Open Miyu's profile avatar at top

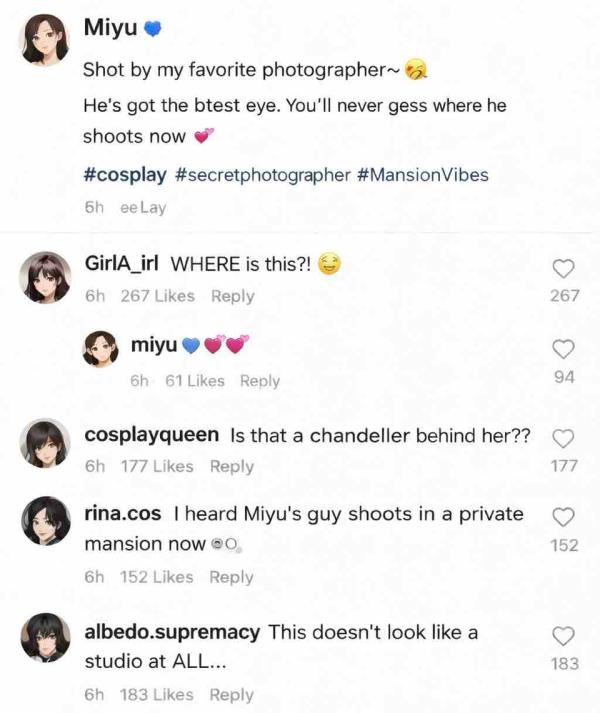47,44
